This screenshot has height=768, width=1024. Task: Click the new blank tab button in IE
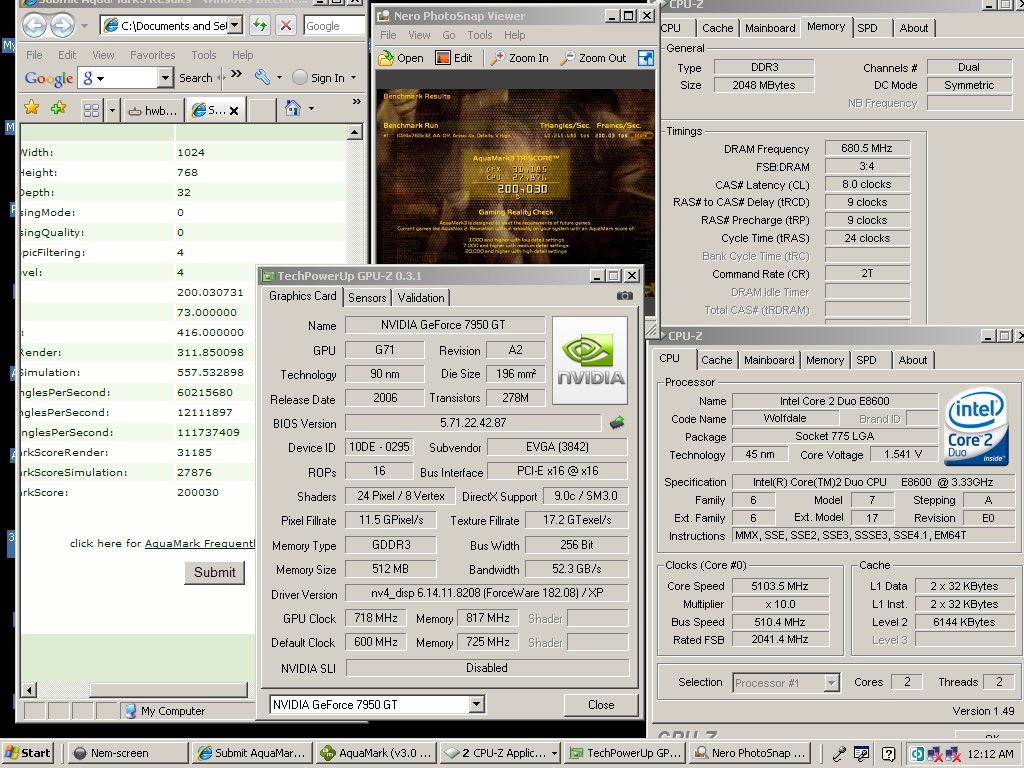263,110
